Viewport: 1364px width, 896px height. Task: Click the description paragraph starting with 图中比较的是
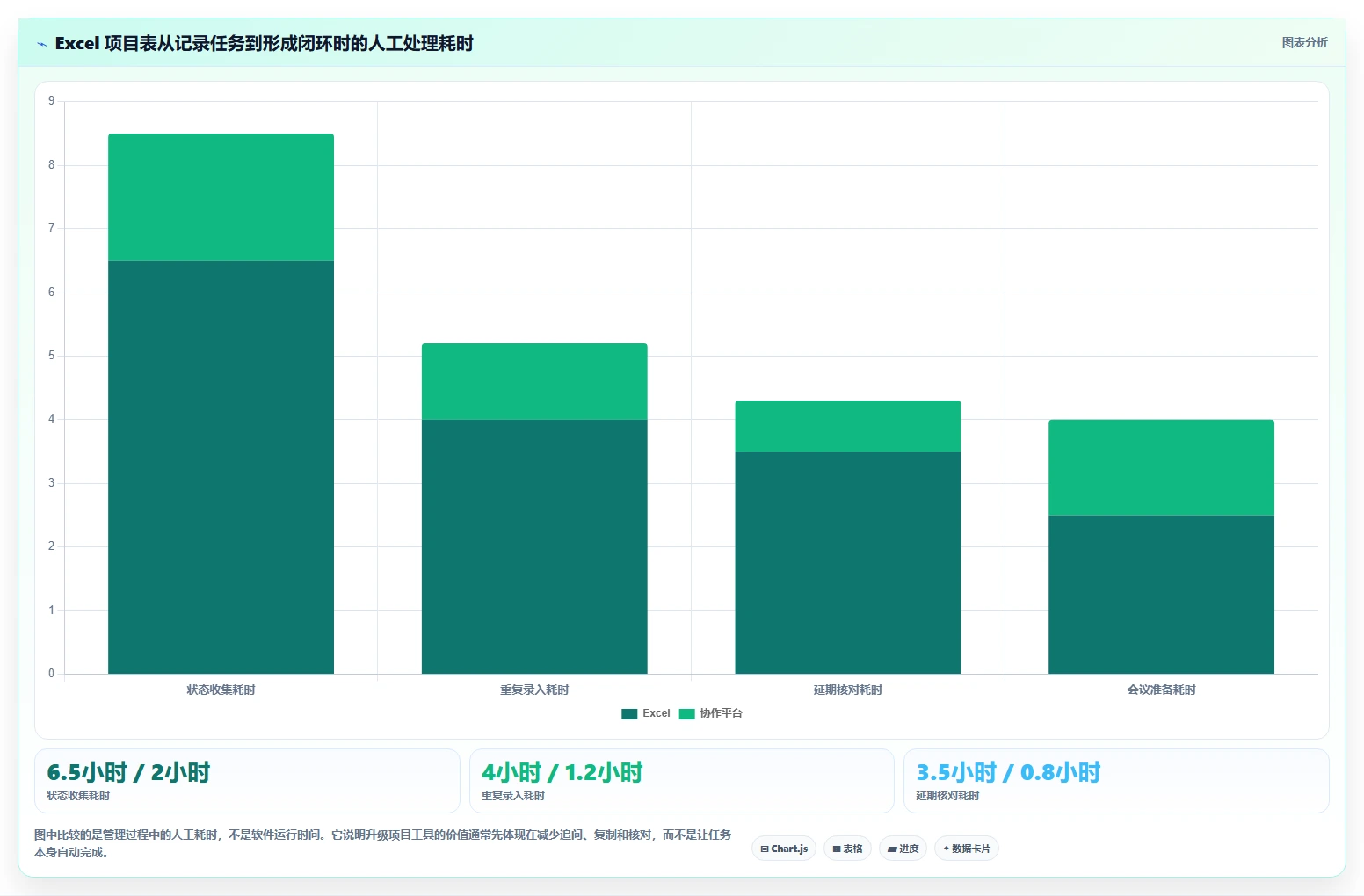(383, 843)
